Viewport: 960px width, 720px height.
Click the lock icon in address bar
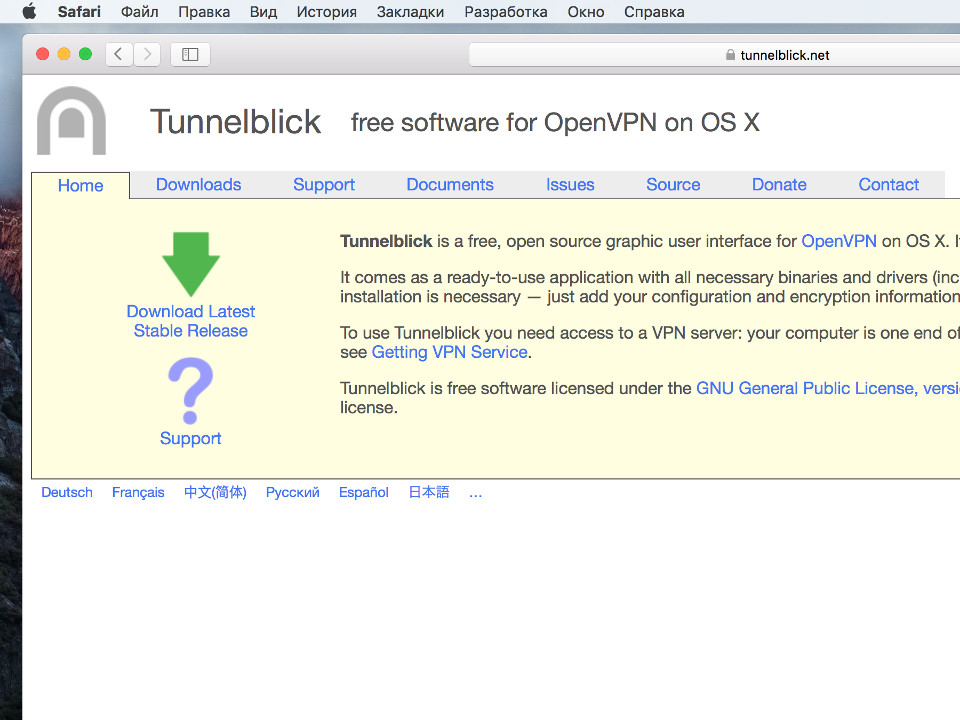[x=730, y=54]
